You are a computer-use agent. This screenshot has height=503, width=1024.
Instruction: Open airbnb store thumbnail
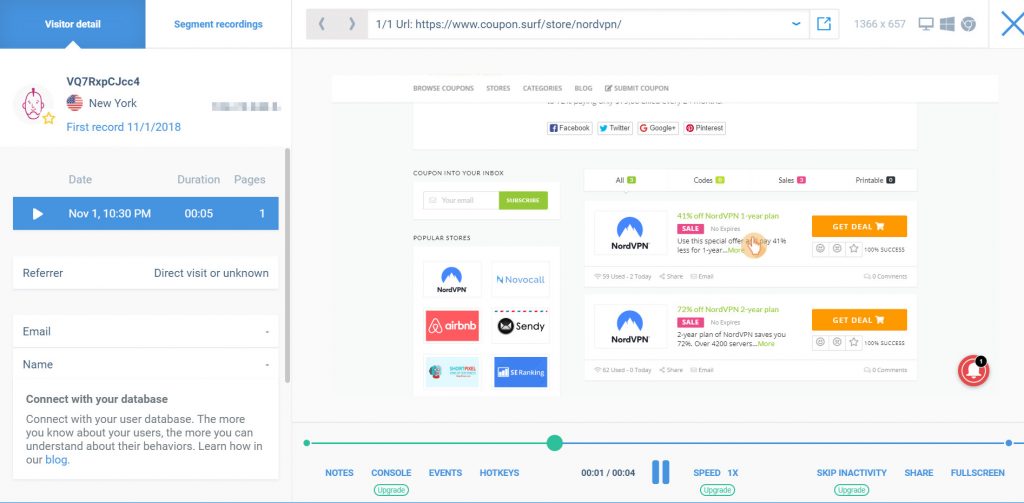click(x=452, y=326)
